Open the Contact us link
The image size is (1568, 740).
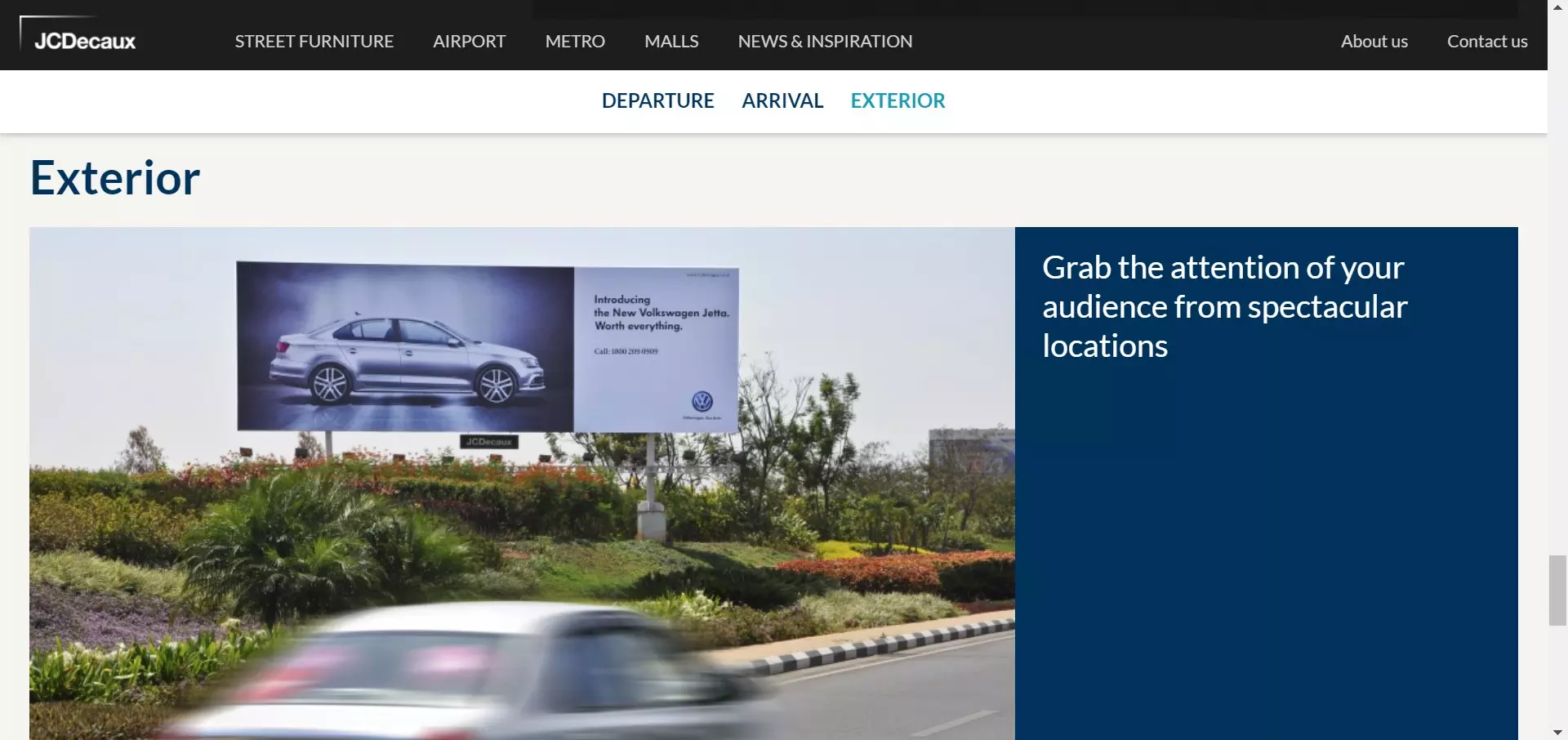point(1486,41)
